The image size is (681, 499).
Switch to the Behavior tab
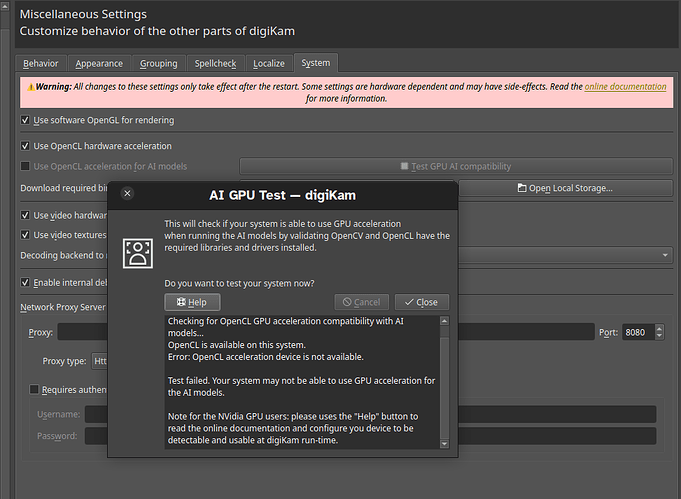click(40, 63)
